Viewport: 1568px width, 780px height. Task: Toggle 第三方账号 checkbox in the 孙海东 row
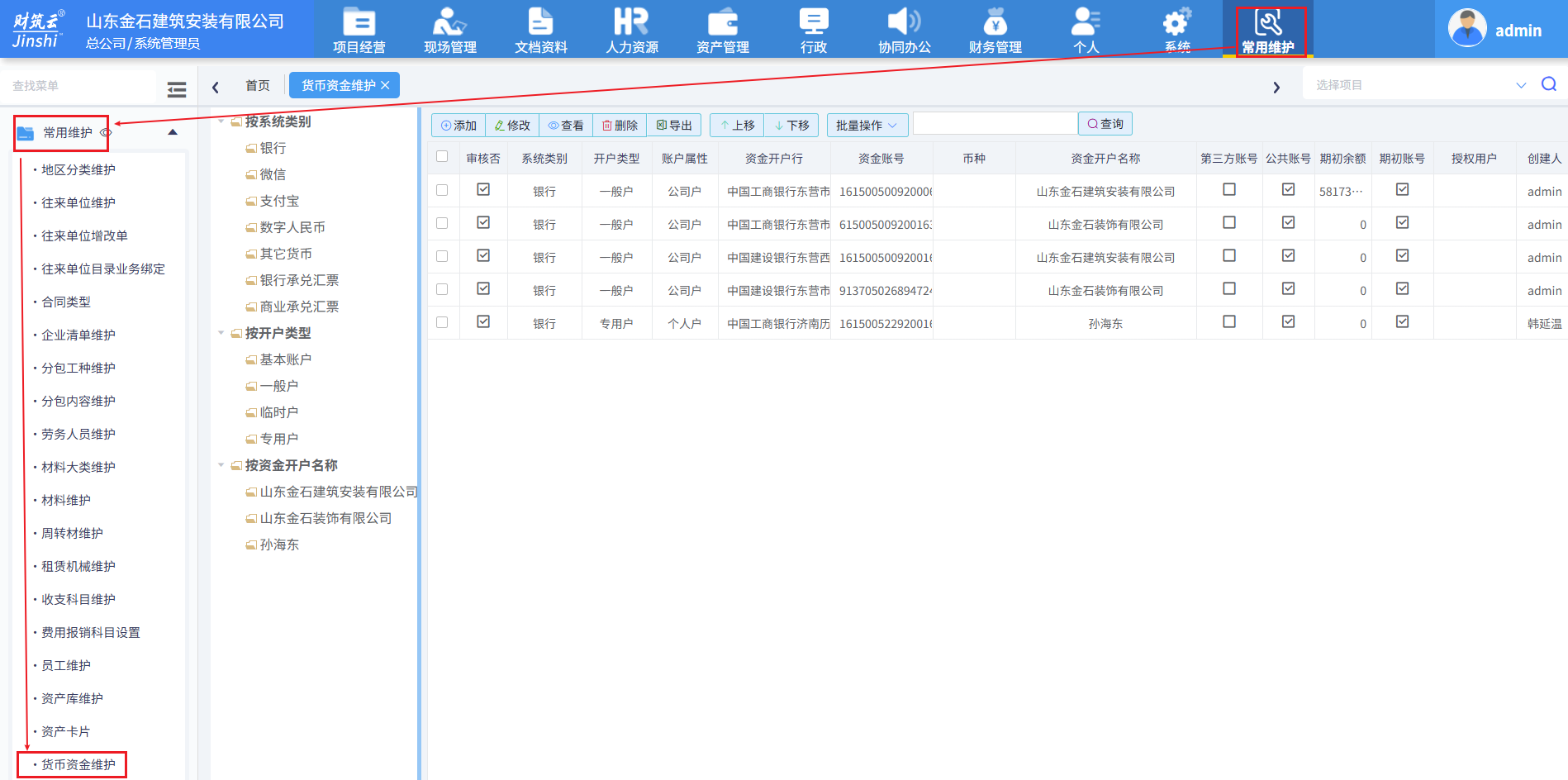point(1229,321)
